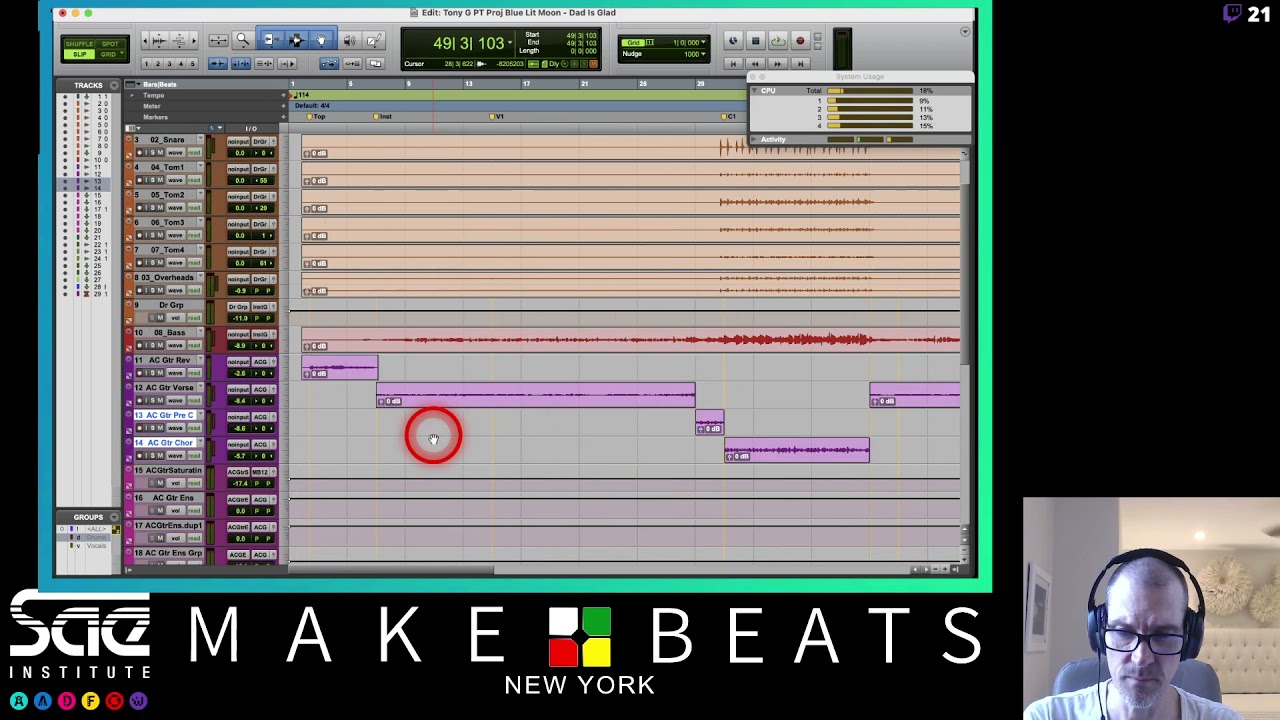Open 04_Tom1 automation mode (read)
The height and width of the screenshot is (720, 1280).
pos(194,180)
